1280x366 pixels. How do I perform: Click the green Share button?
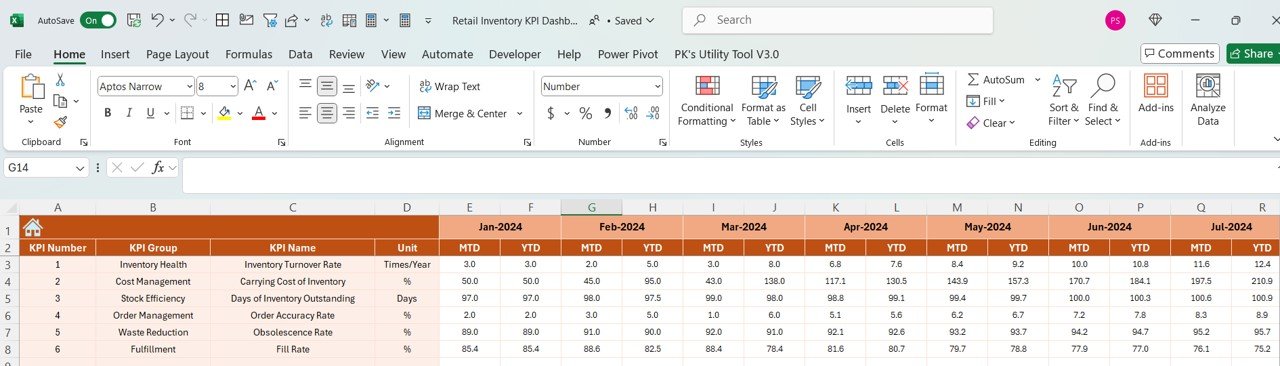click(1253, 53)
